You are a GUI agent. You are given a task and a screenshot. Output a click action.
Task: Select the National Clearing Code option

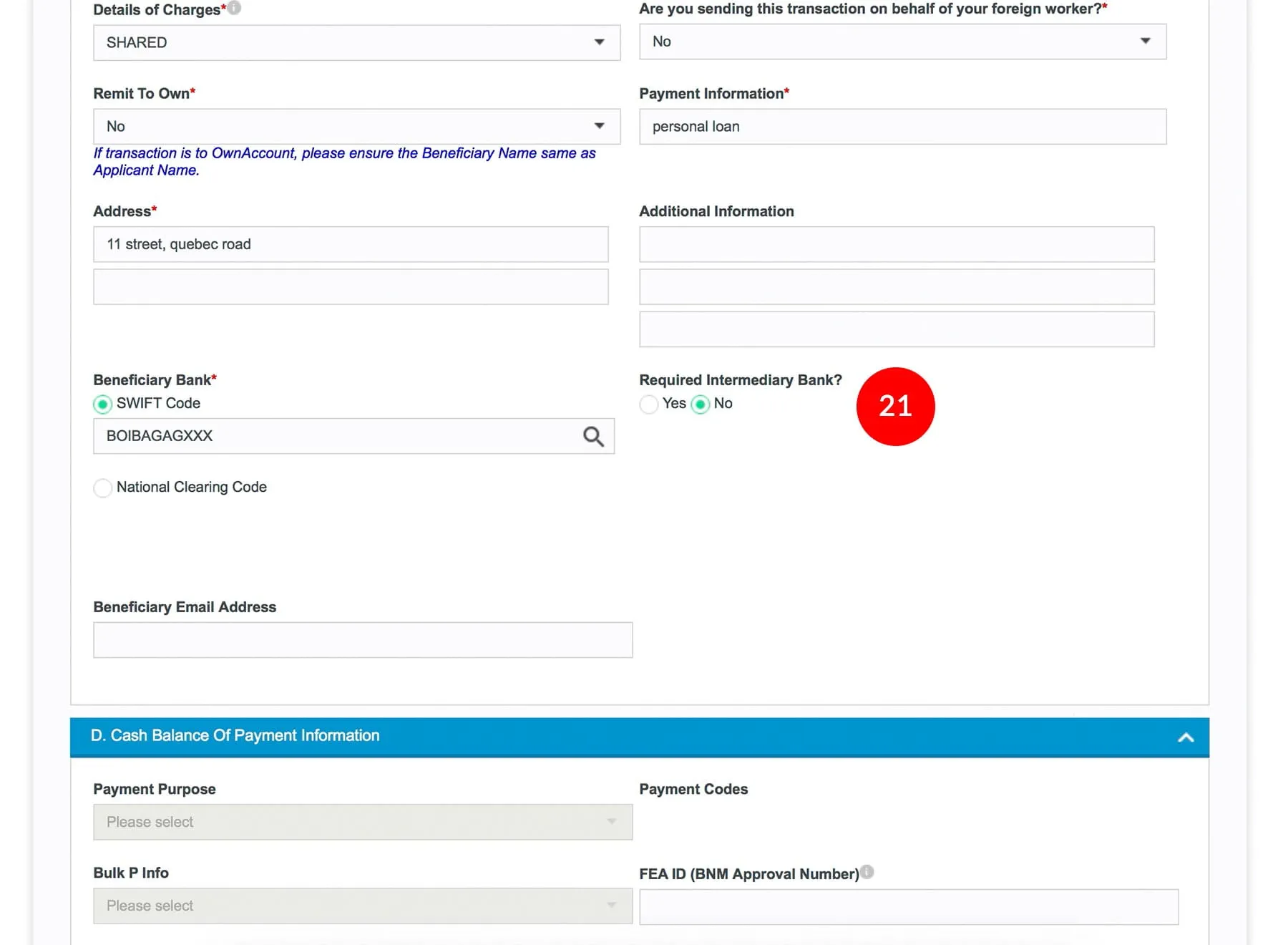103,488
